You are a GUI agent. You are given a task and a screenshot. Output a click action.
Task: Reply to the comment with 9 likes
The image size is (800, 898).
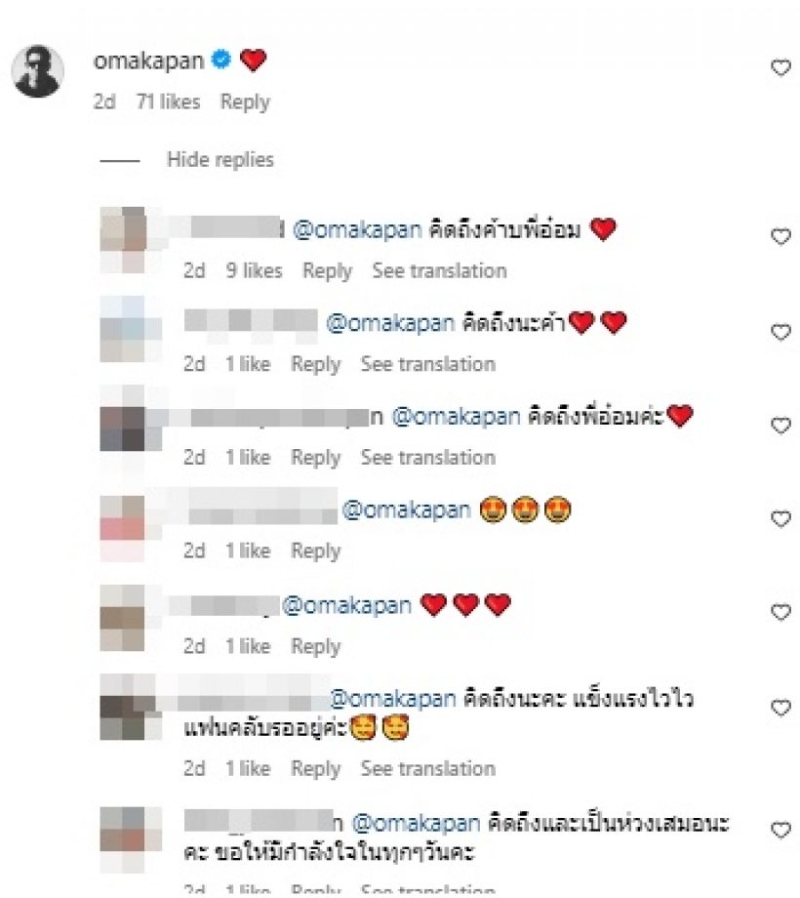[x=327, y=270]
